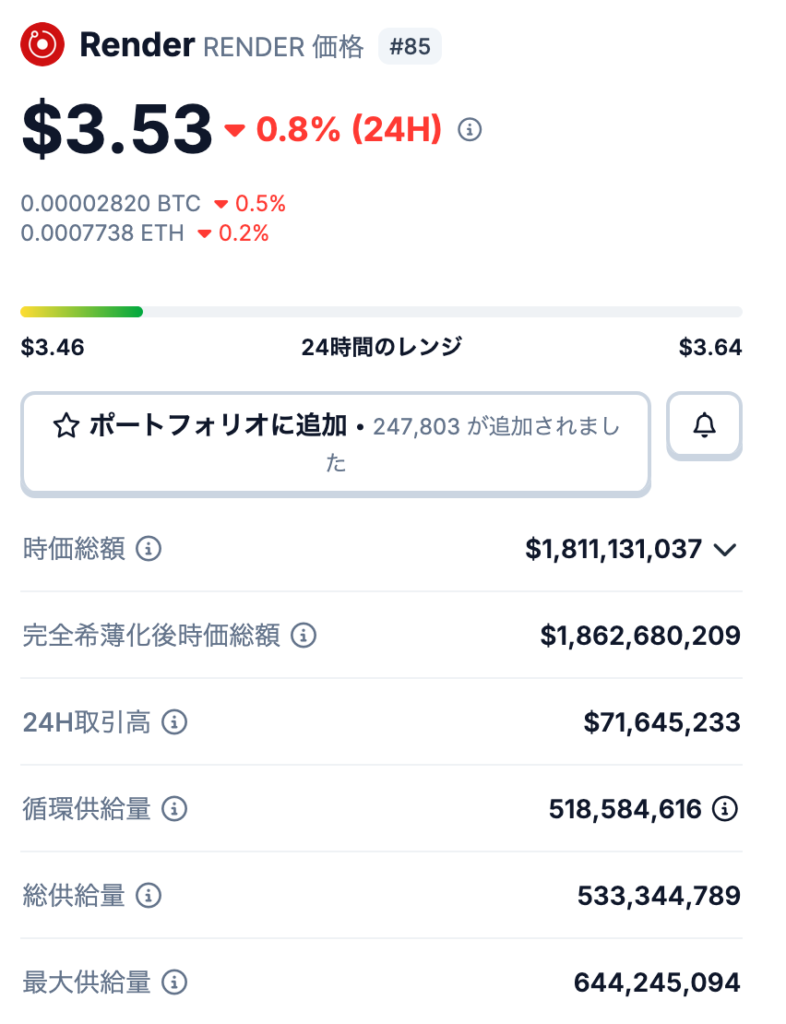Click info icon next to 循環供給量 label
786x1024 pixels.
tap(174, 808)
